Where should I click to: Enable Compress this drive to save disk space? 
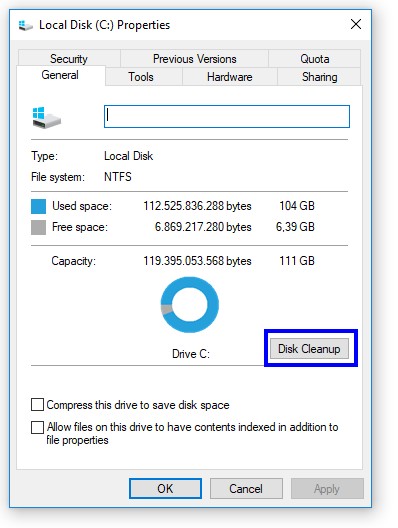coord(37,404)
